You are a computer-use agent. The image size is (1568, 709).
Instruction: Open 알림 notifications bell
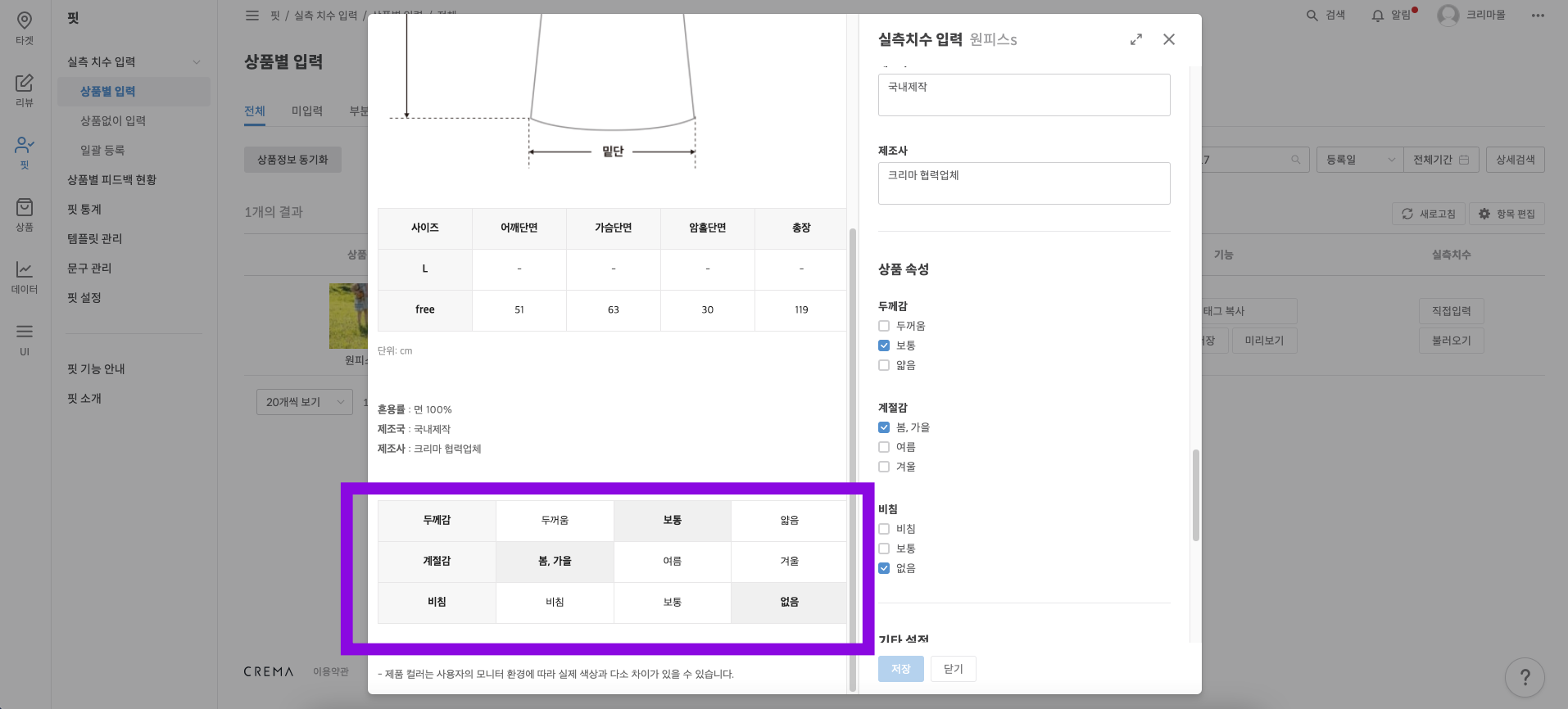point(1392,15)
